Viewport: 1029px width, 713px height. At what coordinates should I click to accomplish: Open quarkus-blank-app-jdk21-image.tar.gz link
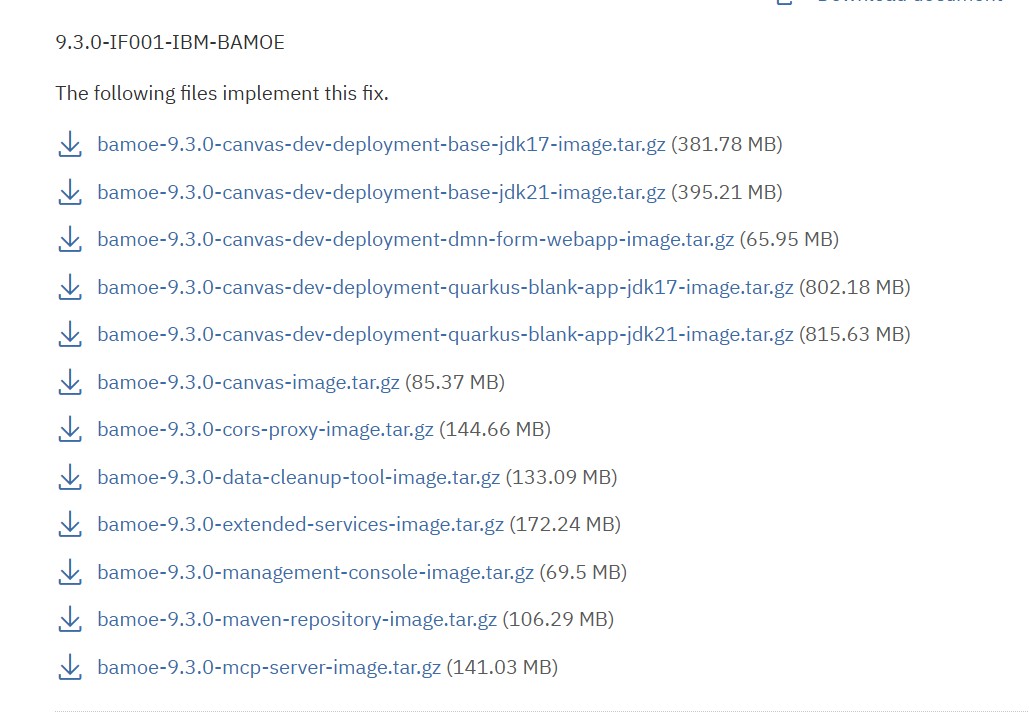click(x=445, y=334)
